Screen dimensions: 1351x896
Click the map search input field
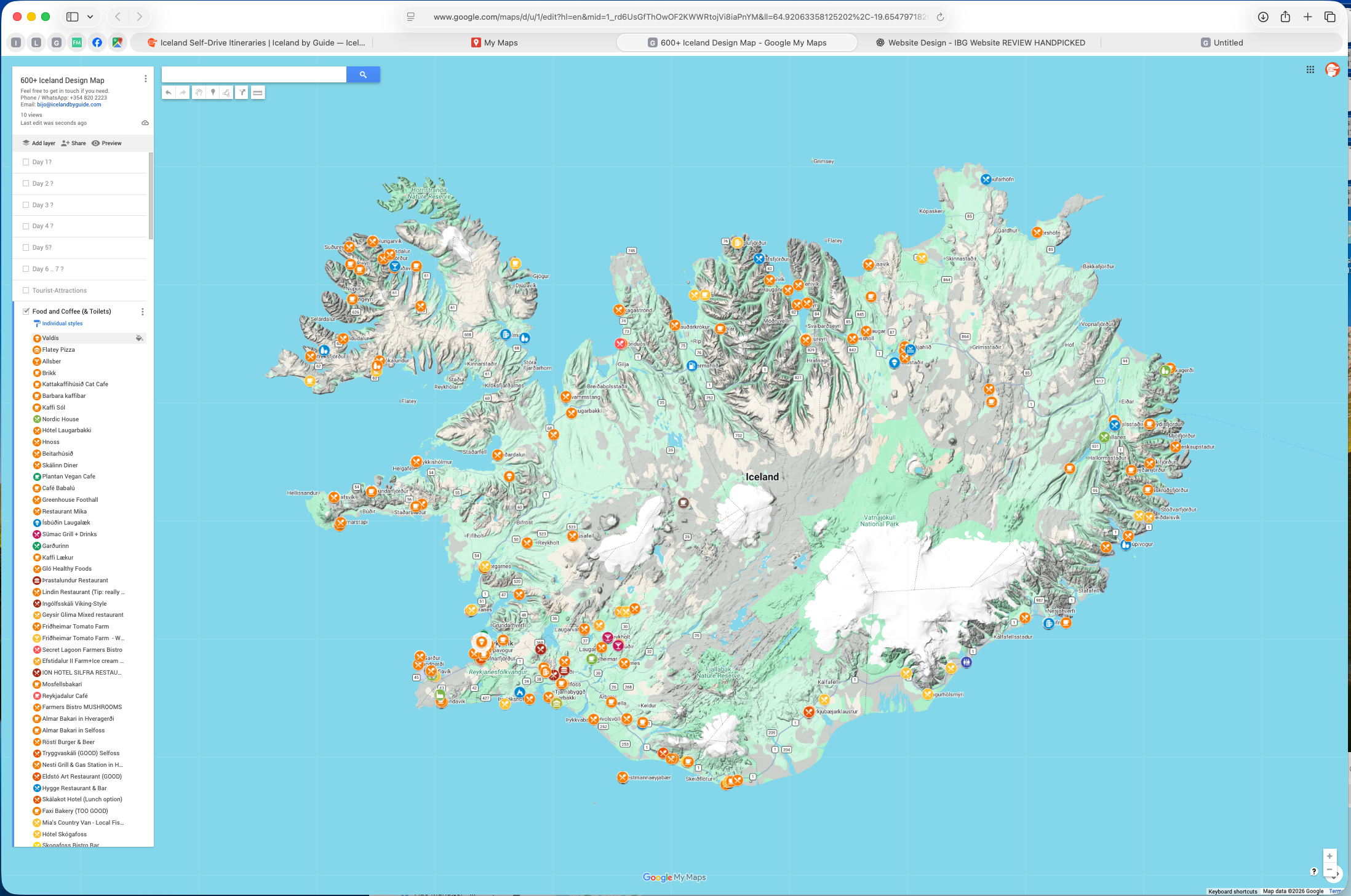[x=254, y=74]
